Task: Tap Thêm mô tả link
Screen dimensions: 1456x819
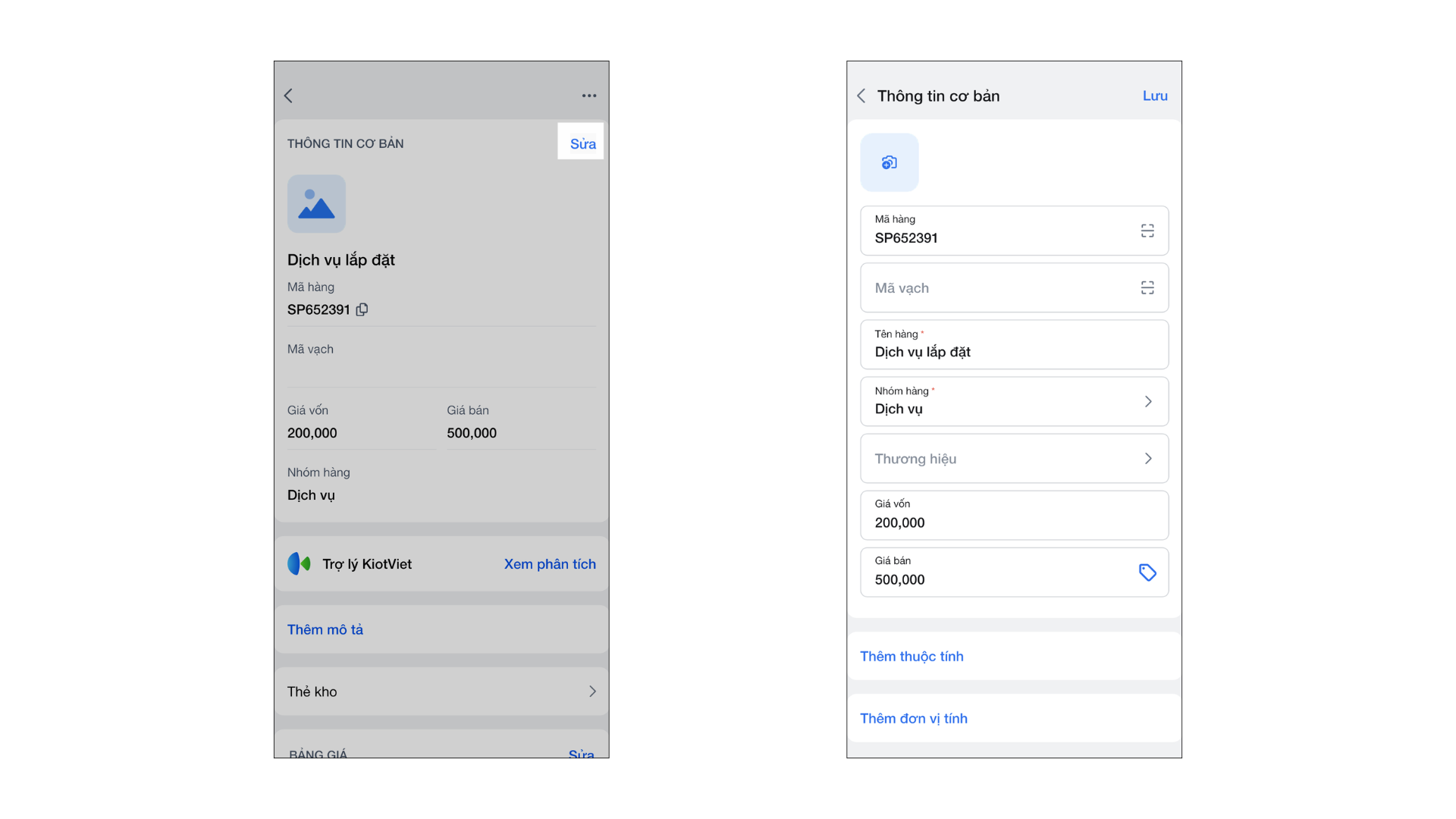Action: point(325,629)
